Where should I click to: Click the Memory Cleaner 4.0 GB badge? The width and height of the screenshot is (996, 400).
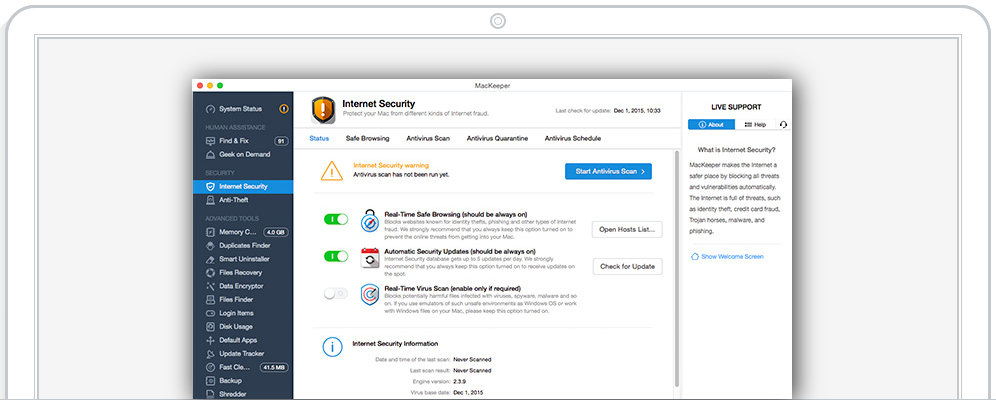(276, 232)
